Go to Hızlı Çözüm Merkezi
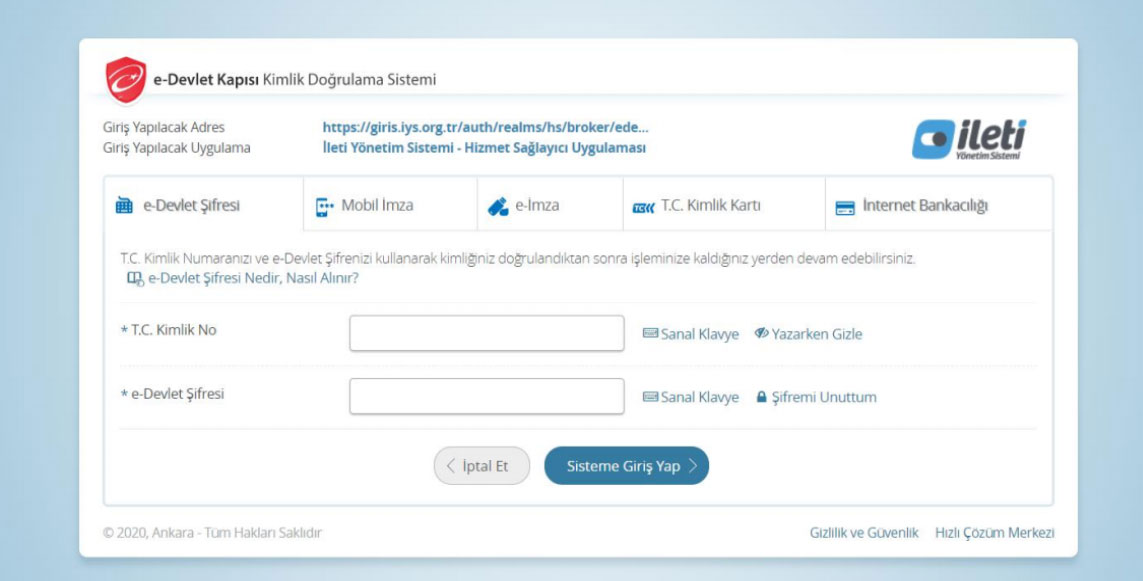 pos(994,533)
